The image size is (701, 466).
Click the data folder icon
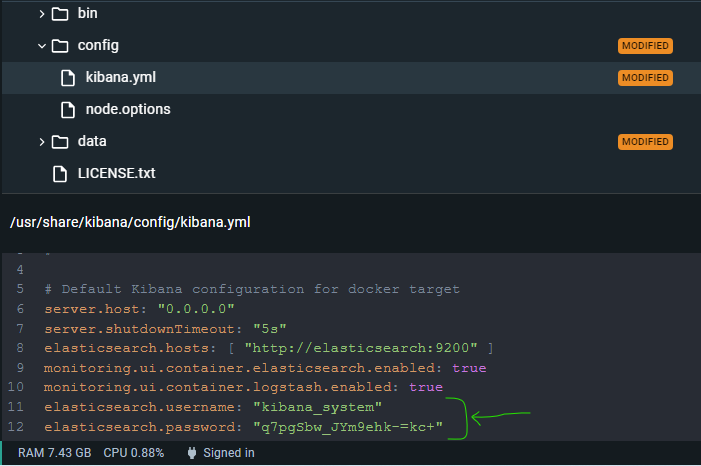point(60,142)
